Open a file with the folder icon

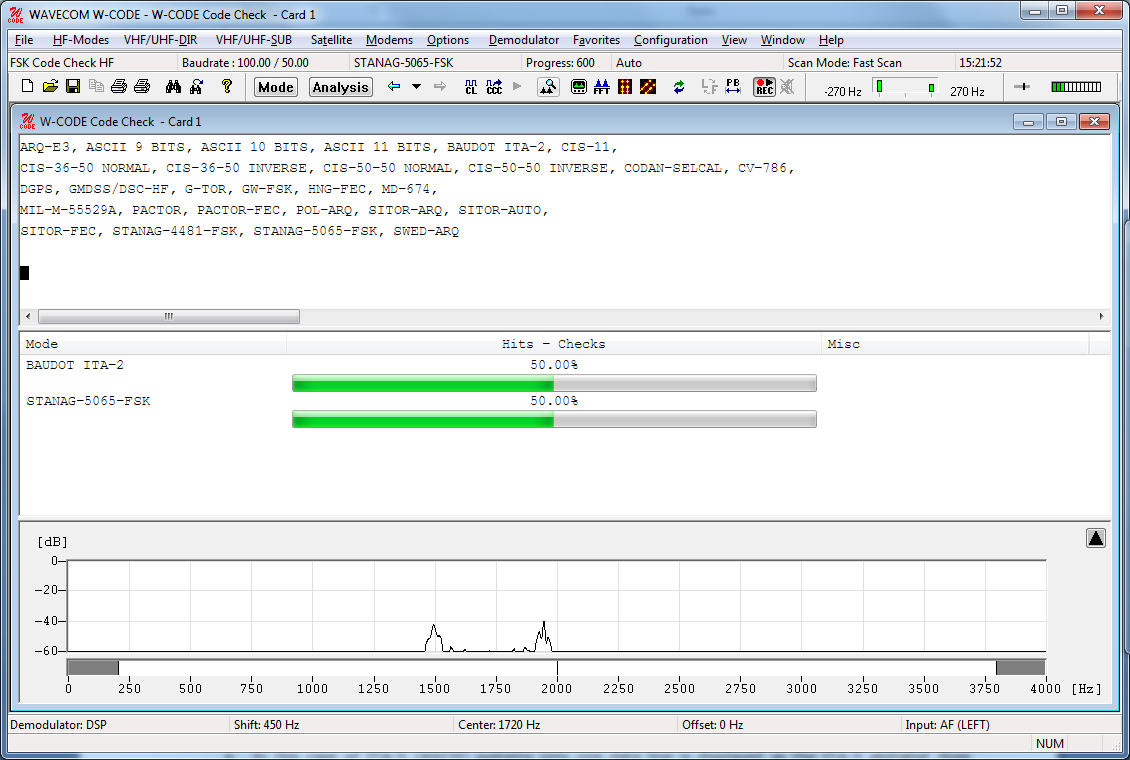[x=50, y=86]
